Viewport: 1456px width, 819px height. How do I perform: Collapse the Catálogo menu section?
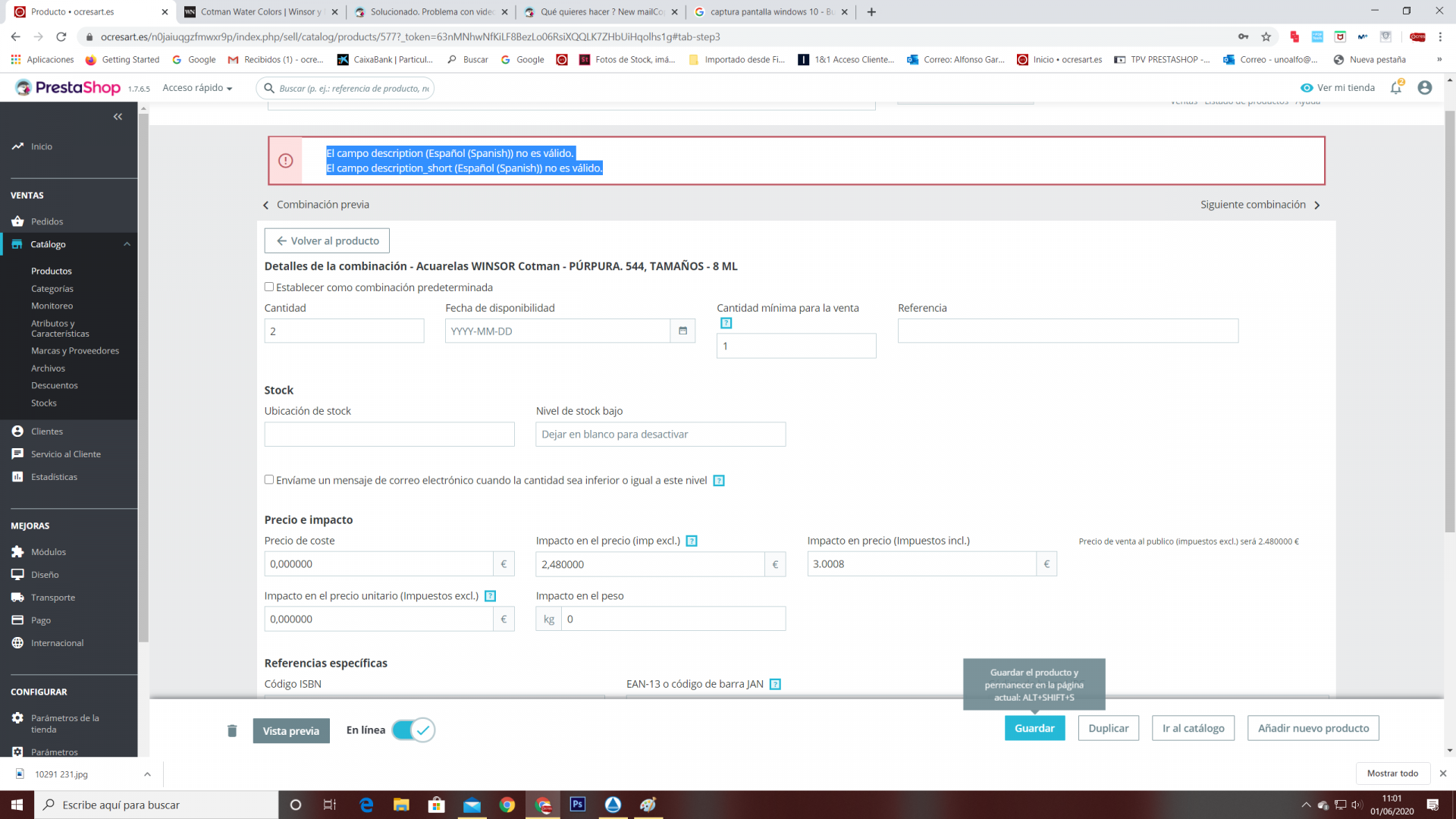[127, 244]
